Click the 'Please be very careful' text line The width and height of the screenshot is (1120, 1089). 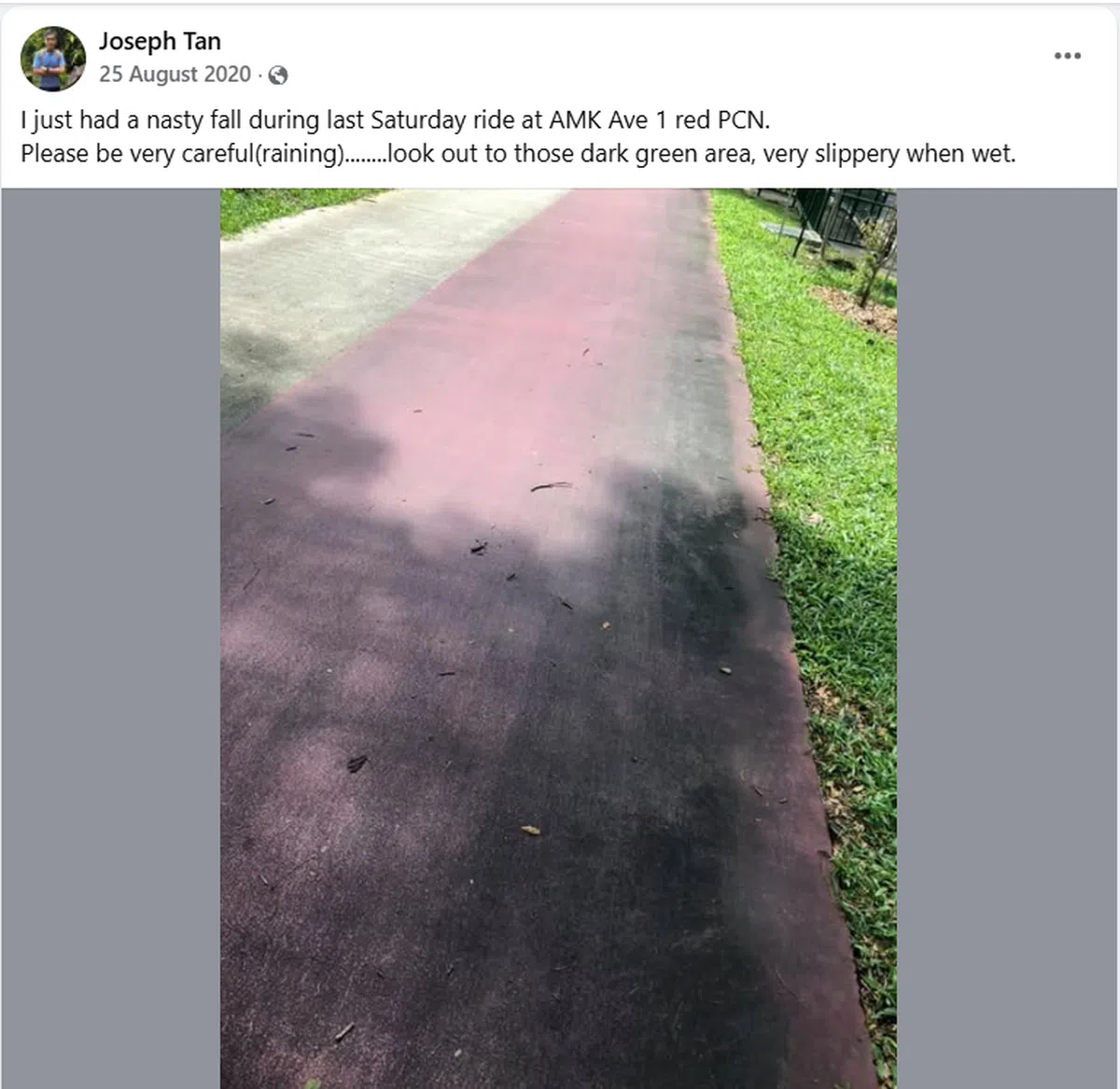click(x=518, y=154)
